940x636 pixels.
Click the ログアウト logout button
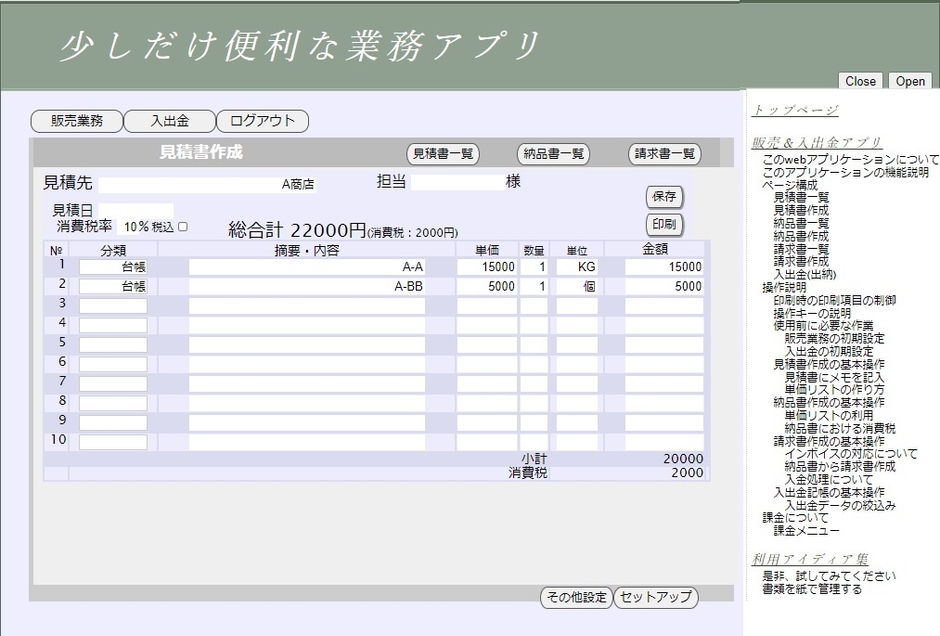click(262, 121)
